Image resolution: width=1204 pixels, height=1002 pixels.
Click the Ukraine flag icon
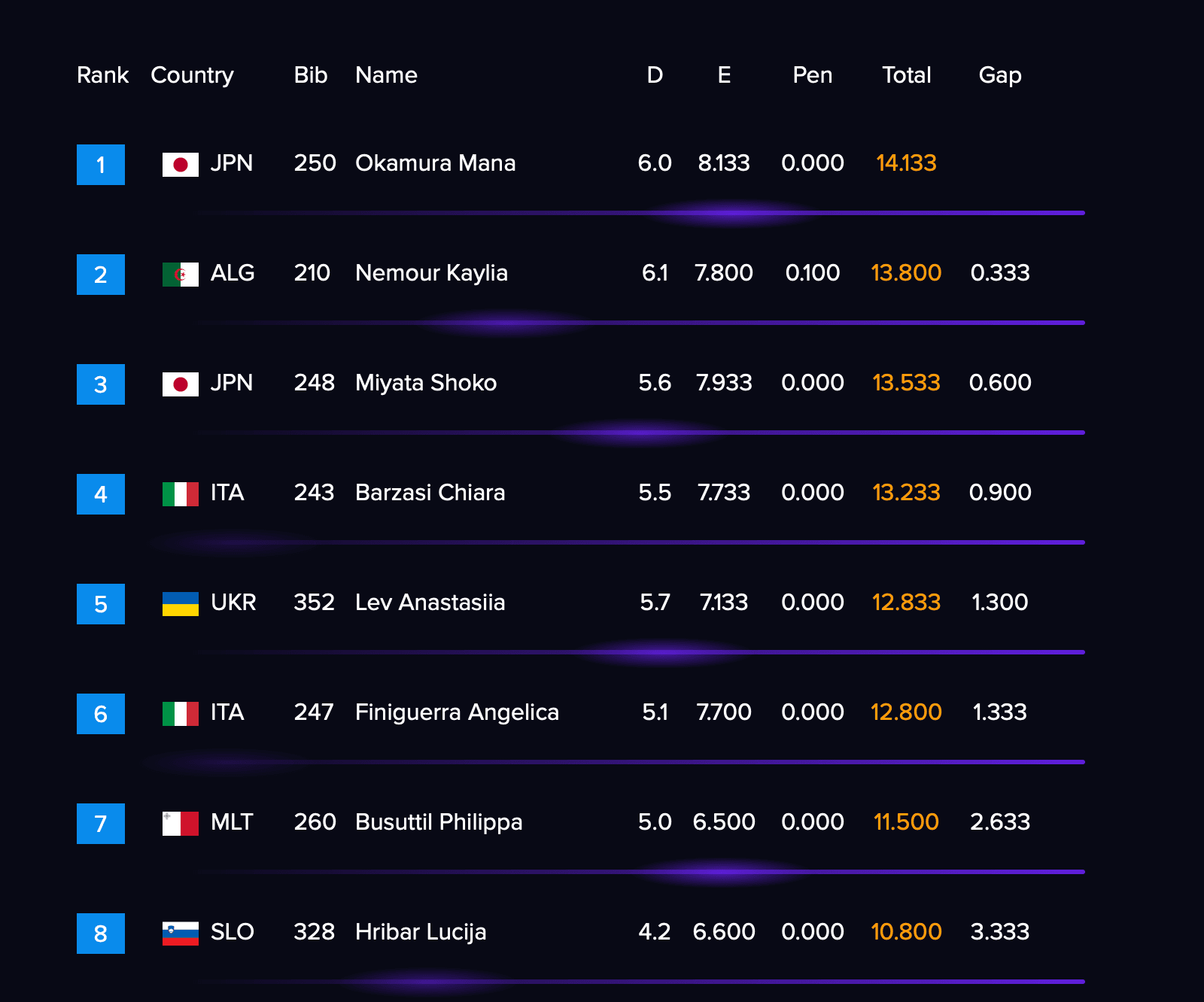tap(181, 604)
